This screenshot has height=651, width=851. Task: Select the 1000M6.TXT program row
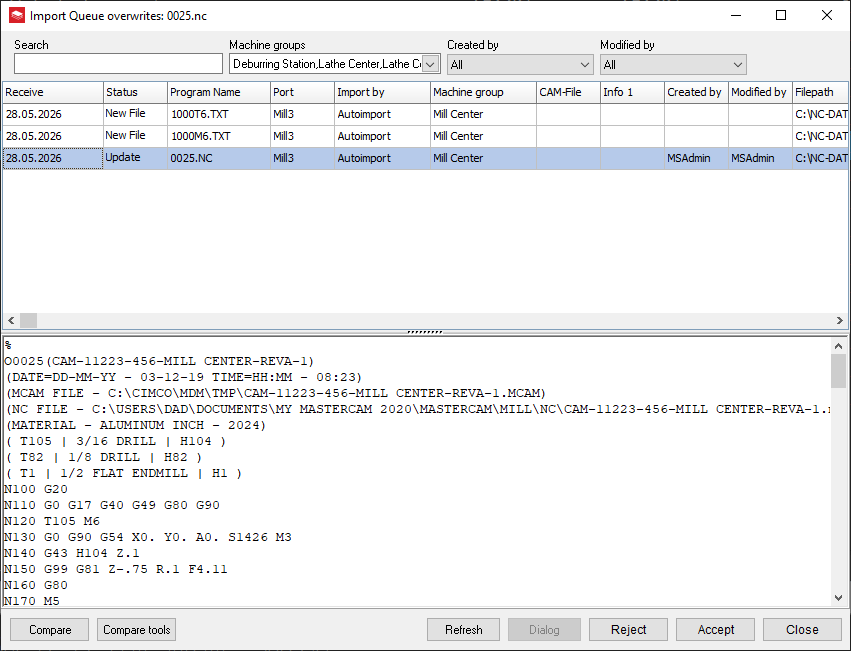tap(426, 136)
